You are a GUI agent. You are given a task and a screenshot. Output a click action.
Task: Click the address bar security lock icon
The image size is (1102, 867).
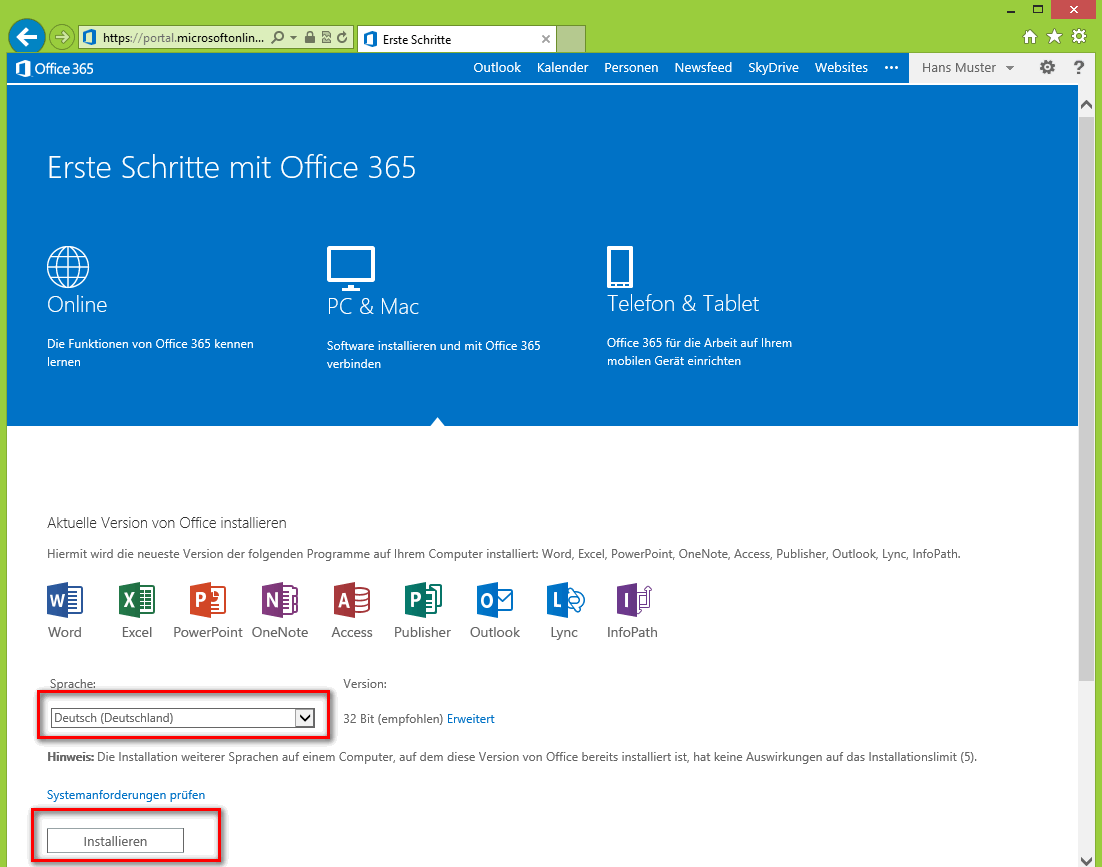point(309,37)
